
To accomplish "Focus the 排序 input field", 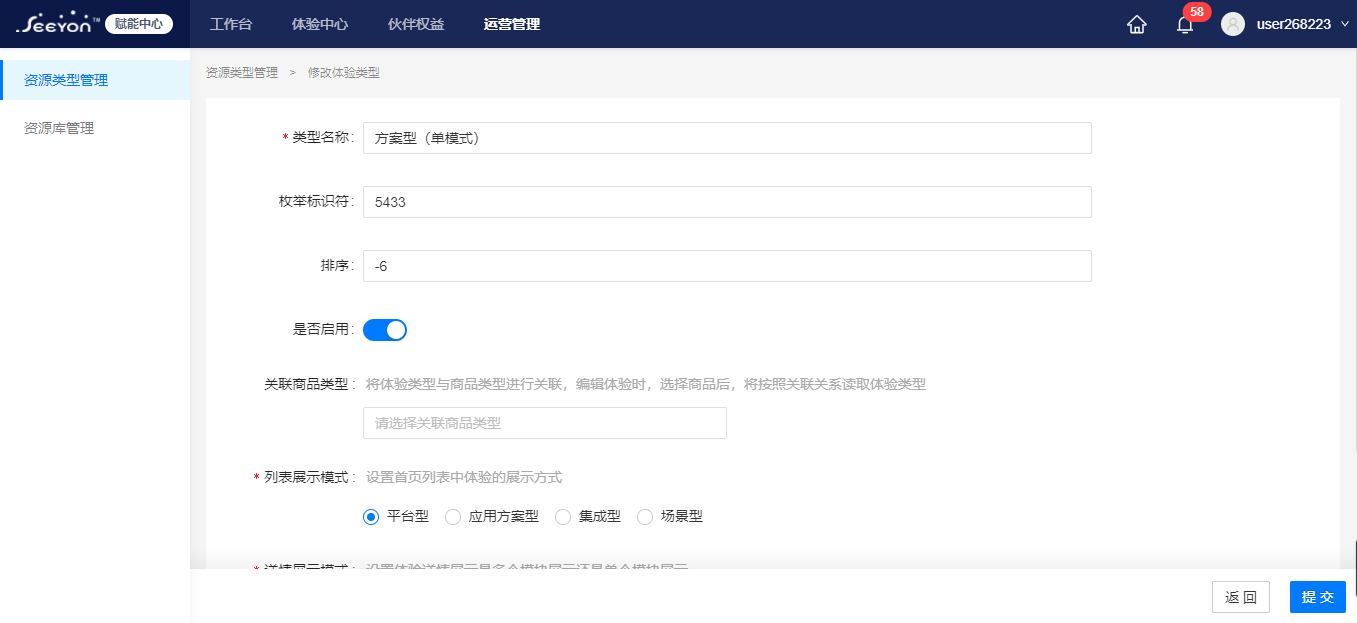I will [727, 266].
